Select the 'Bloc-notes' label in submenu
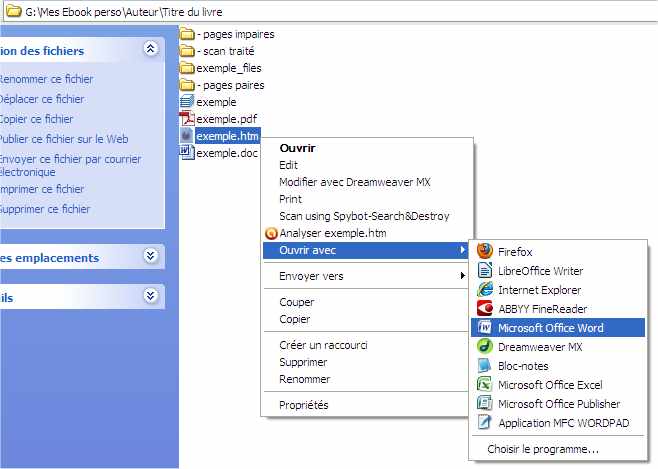Viewport: 658px width, 469px height. click(523, 366)
